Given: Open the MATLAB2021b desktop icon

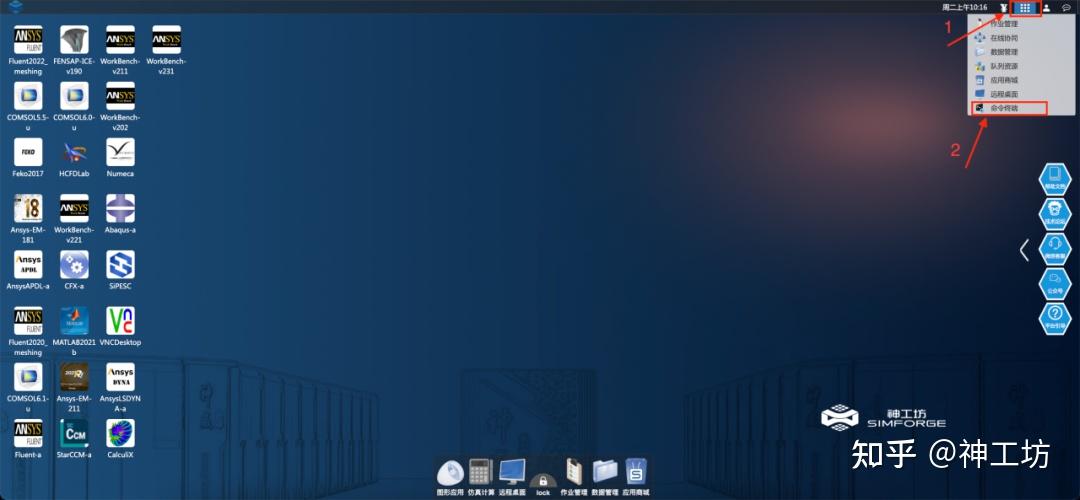Looking at the screenshot, I should click(74, 321).
